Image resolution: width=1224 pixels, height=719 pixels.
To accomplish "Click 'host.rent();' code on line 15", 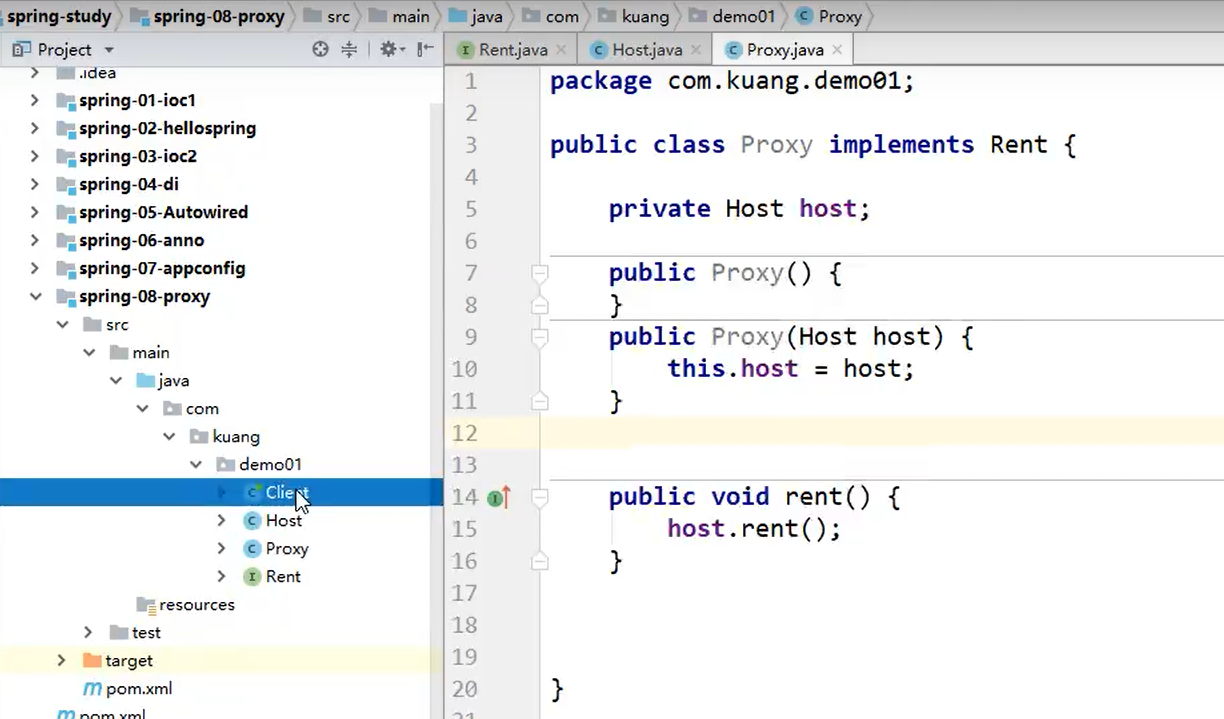I will point(754,528).
